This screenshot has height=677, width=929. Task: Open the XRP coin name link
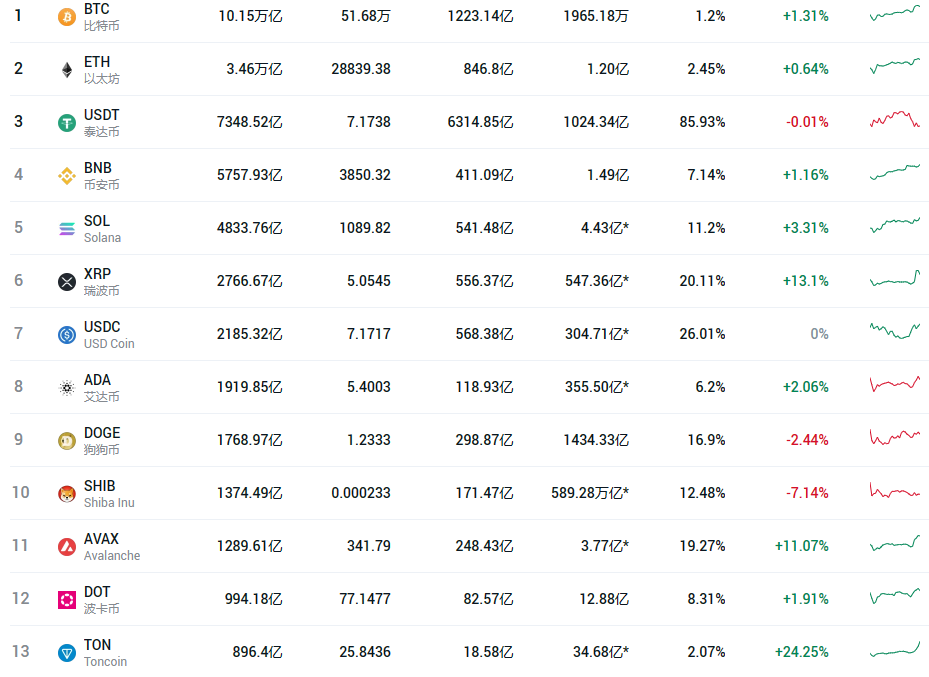pyautogui.click(x=97, y=274)
